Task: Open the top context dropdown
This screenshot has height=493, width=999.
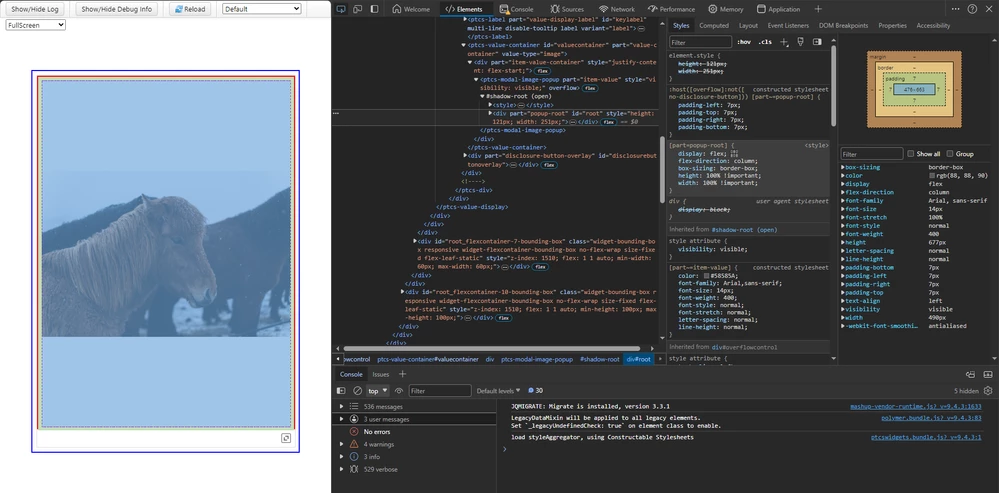Action: pos(378,390)
